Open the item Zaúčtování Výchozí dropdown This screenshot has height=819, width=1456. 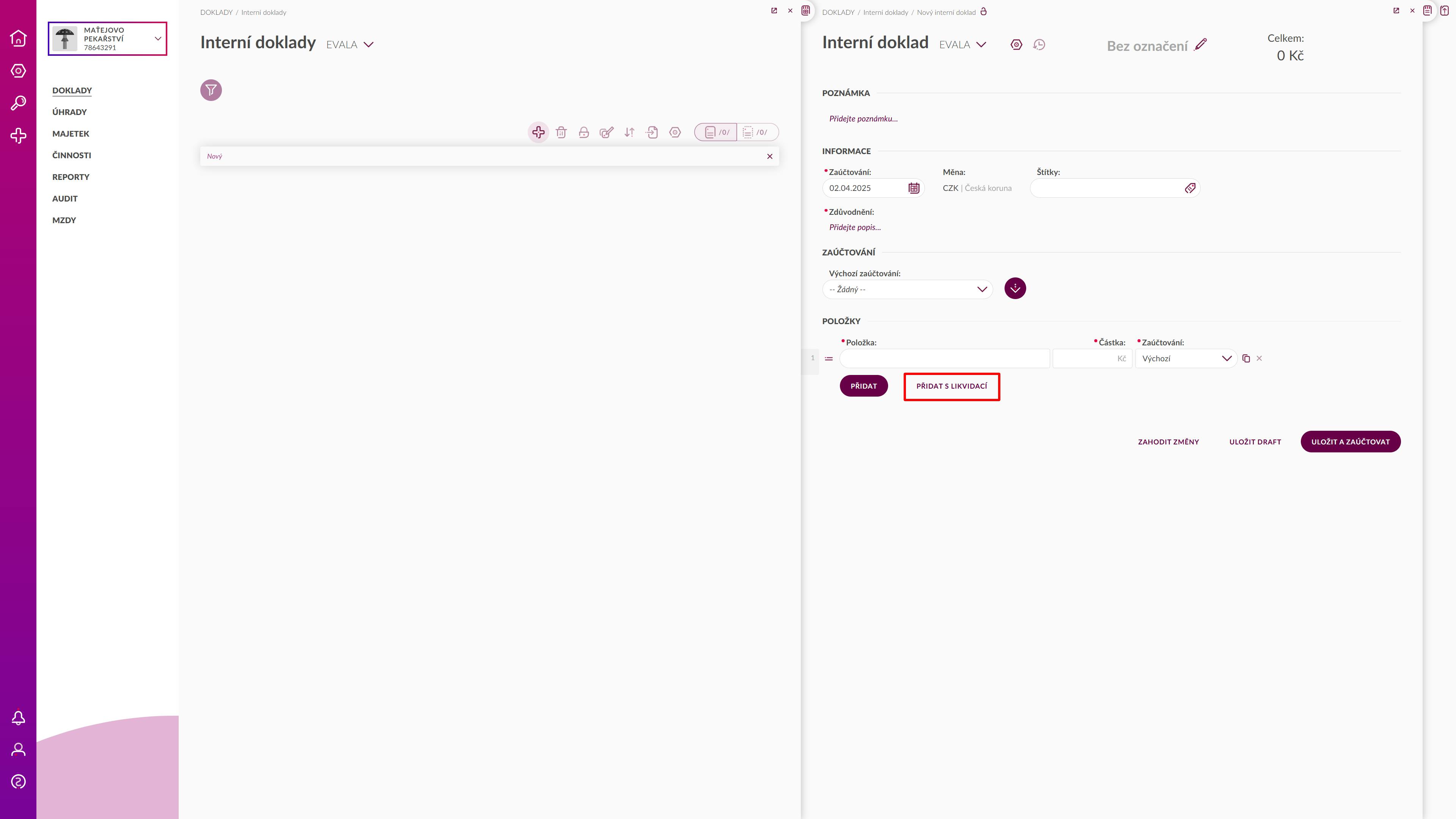[1186, 359]
